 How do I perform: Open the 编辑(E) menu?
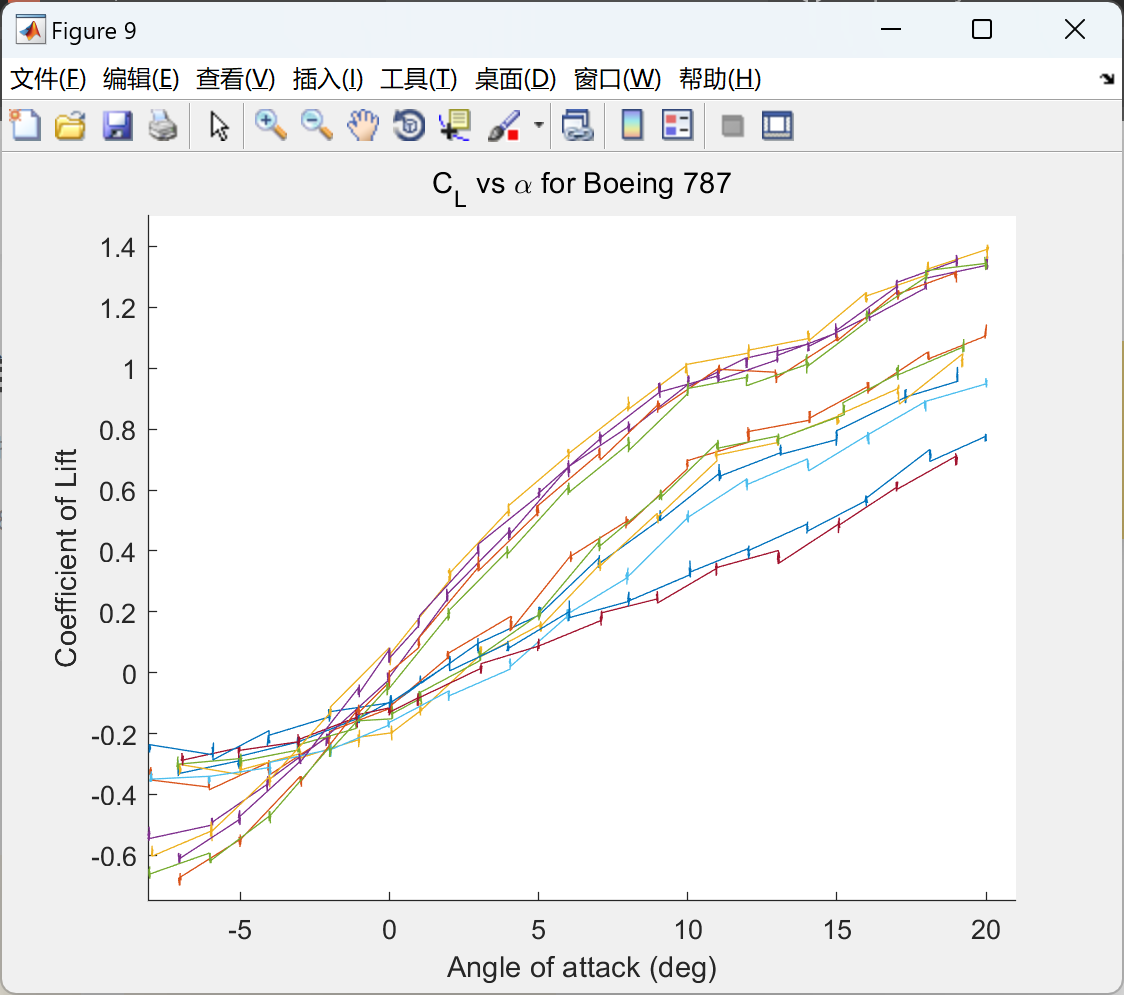141,79
